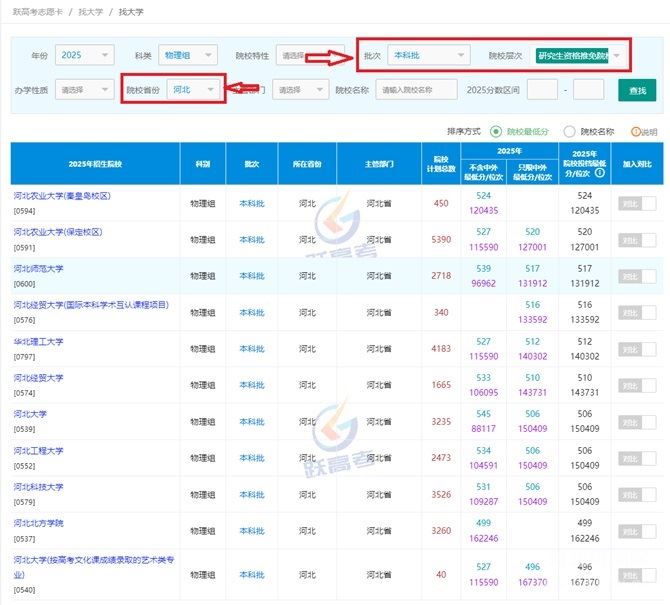The image size is (670, 605).
Task: Click plan total 3260 cell
Action: pyautogui.click(x=441, y=530)
